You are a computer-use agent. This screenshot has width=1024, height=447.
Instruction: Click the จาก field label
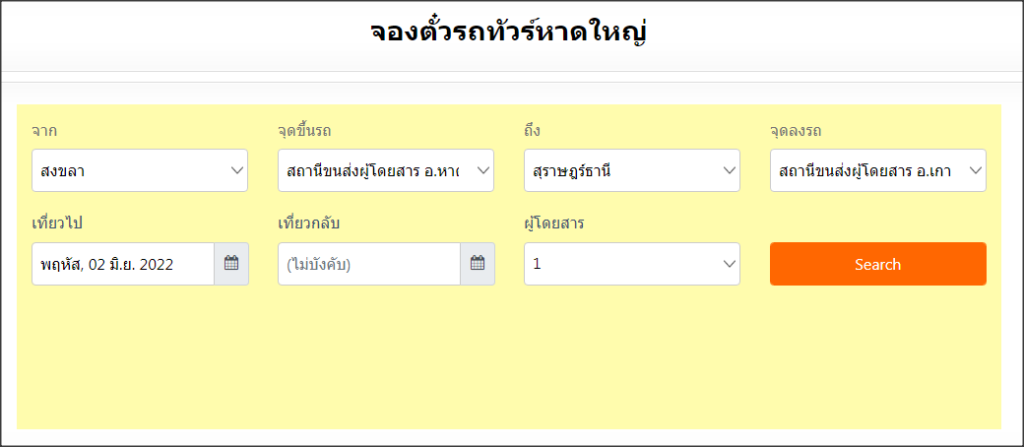click(44, 131)
